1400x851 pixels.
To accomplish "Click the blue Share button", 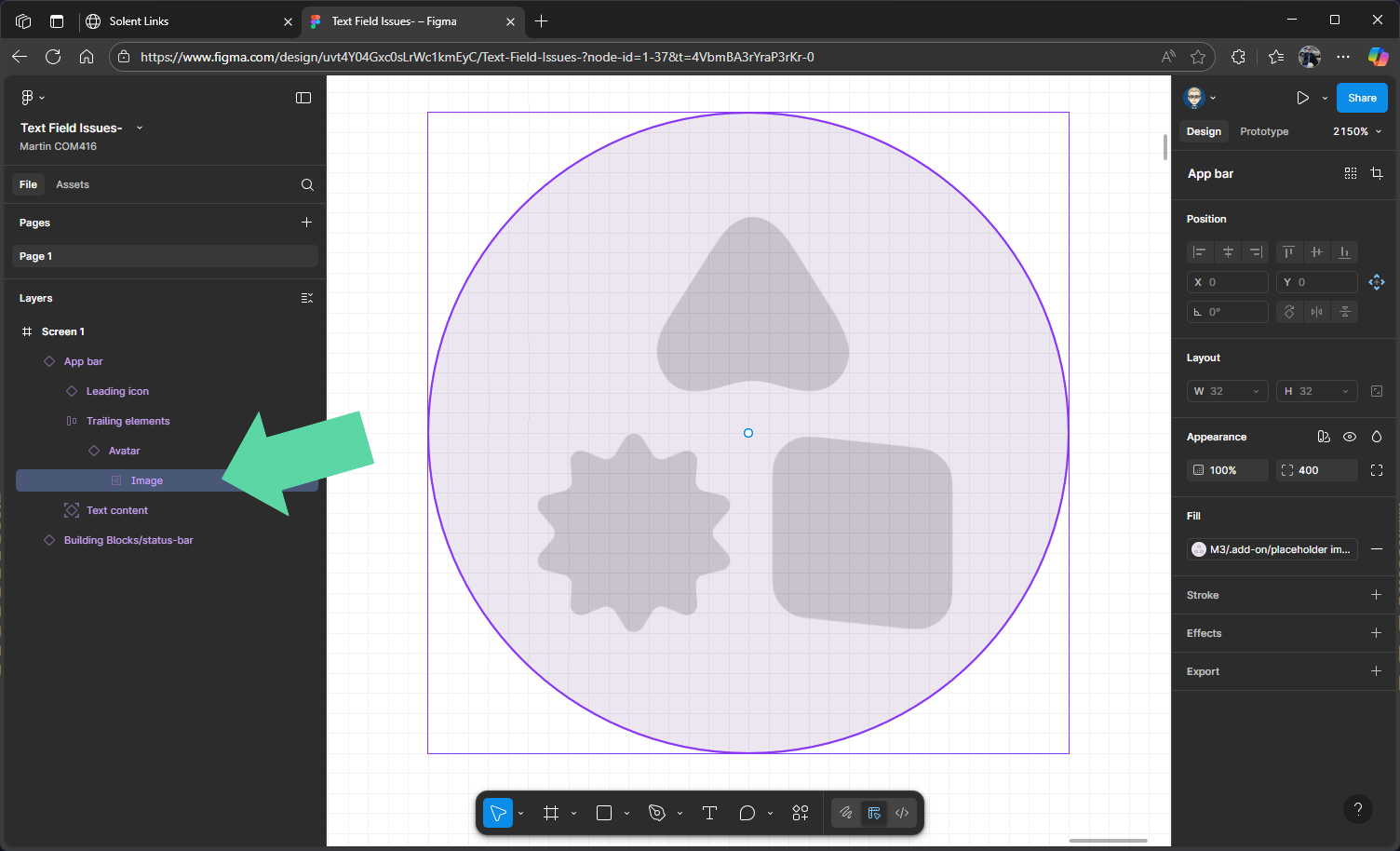I will tap(1361, 98).
